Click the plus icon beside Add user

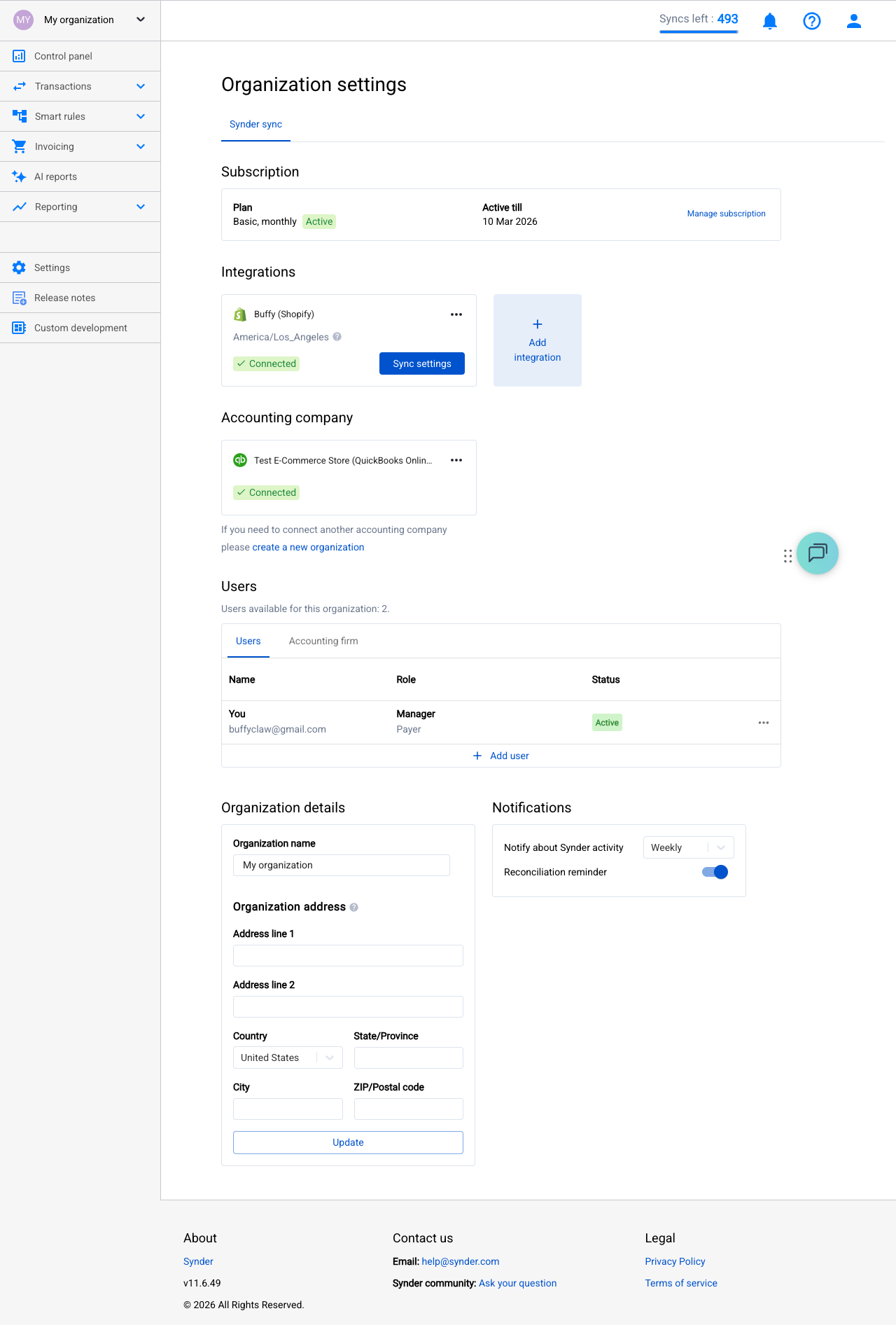tap(477, 756)
